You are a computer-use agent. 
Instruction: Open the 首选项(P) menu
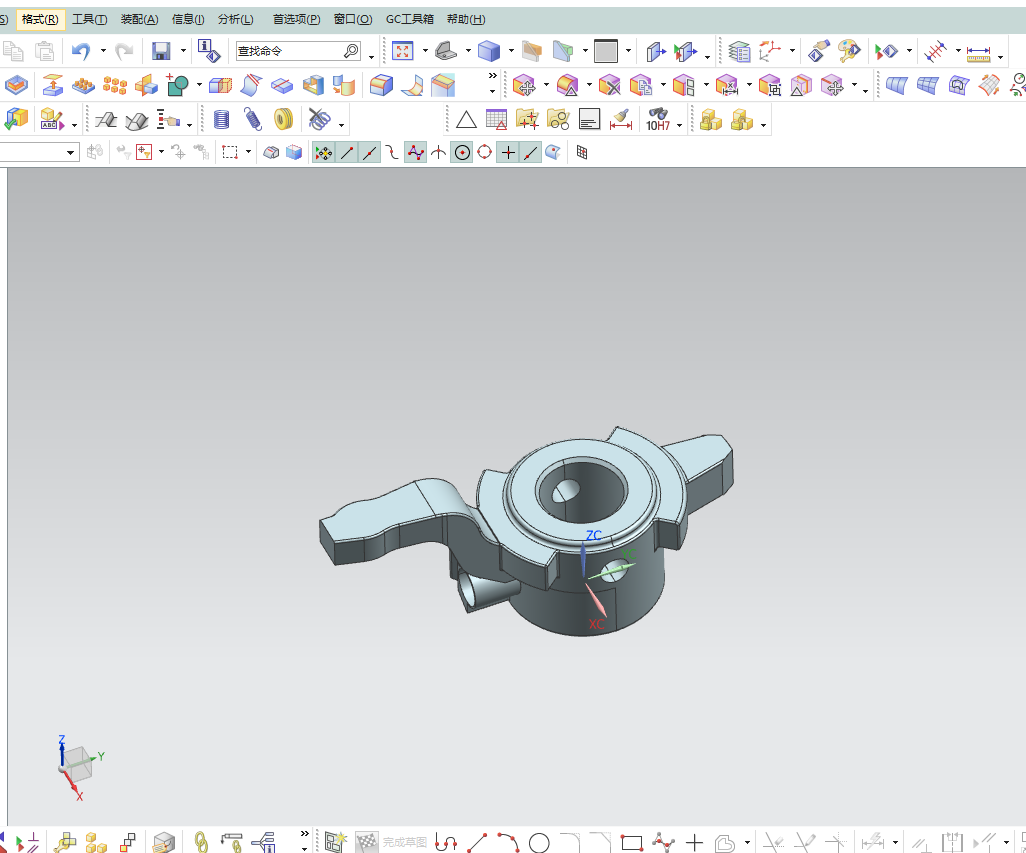coord(296,19)
